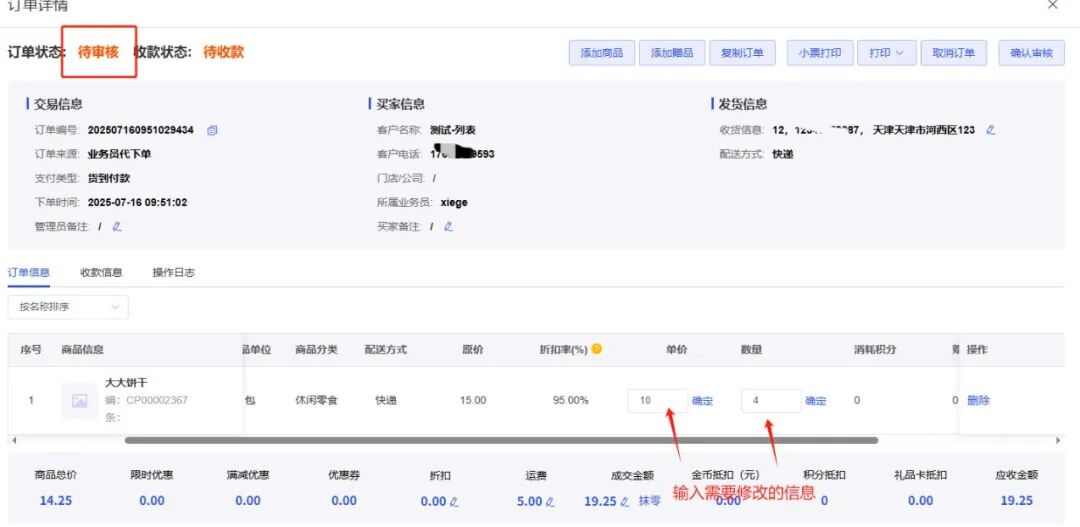Screen dimensions: 1080x527
Task: Click the 待审核 order status text
Action: 98,52
